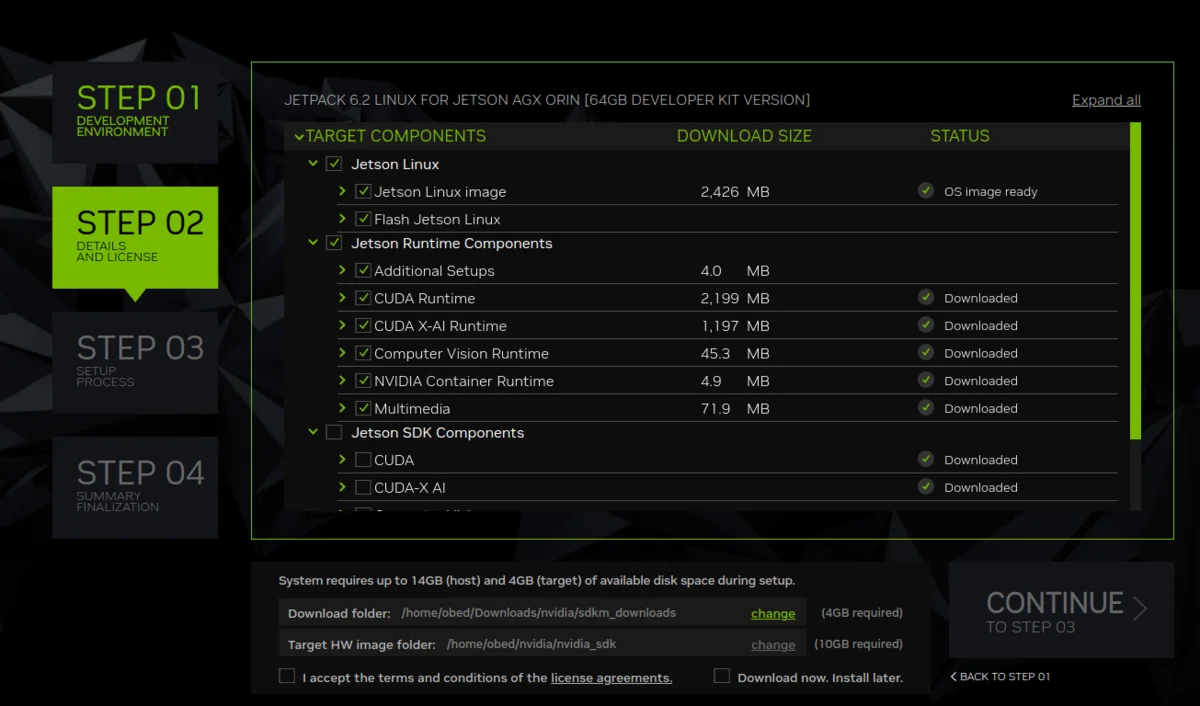
Task: Change the Target HW image folder
Action: (773, 645)
